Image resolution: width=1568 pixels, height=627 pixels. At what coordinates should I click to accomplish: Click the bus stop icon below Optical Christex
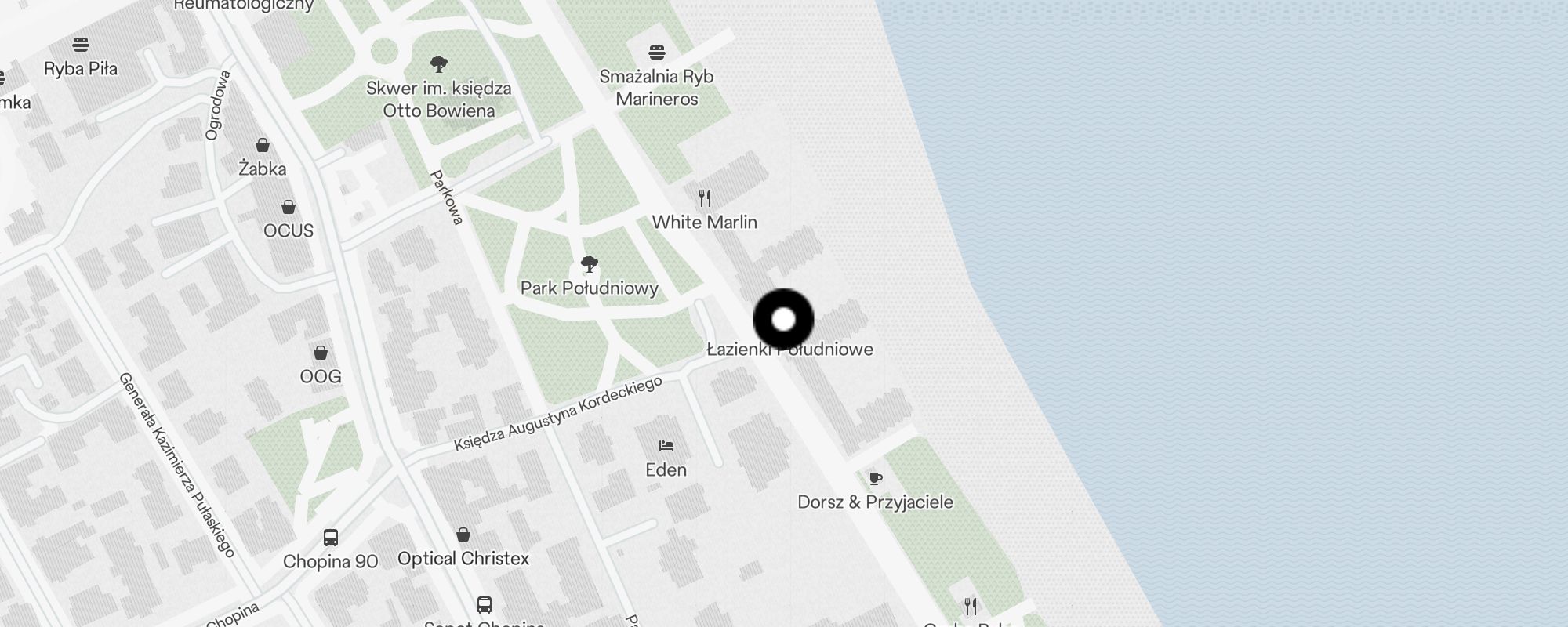click(x=485, y=605)
